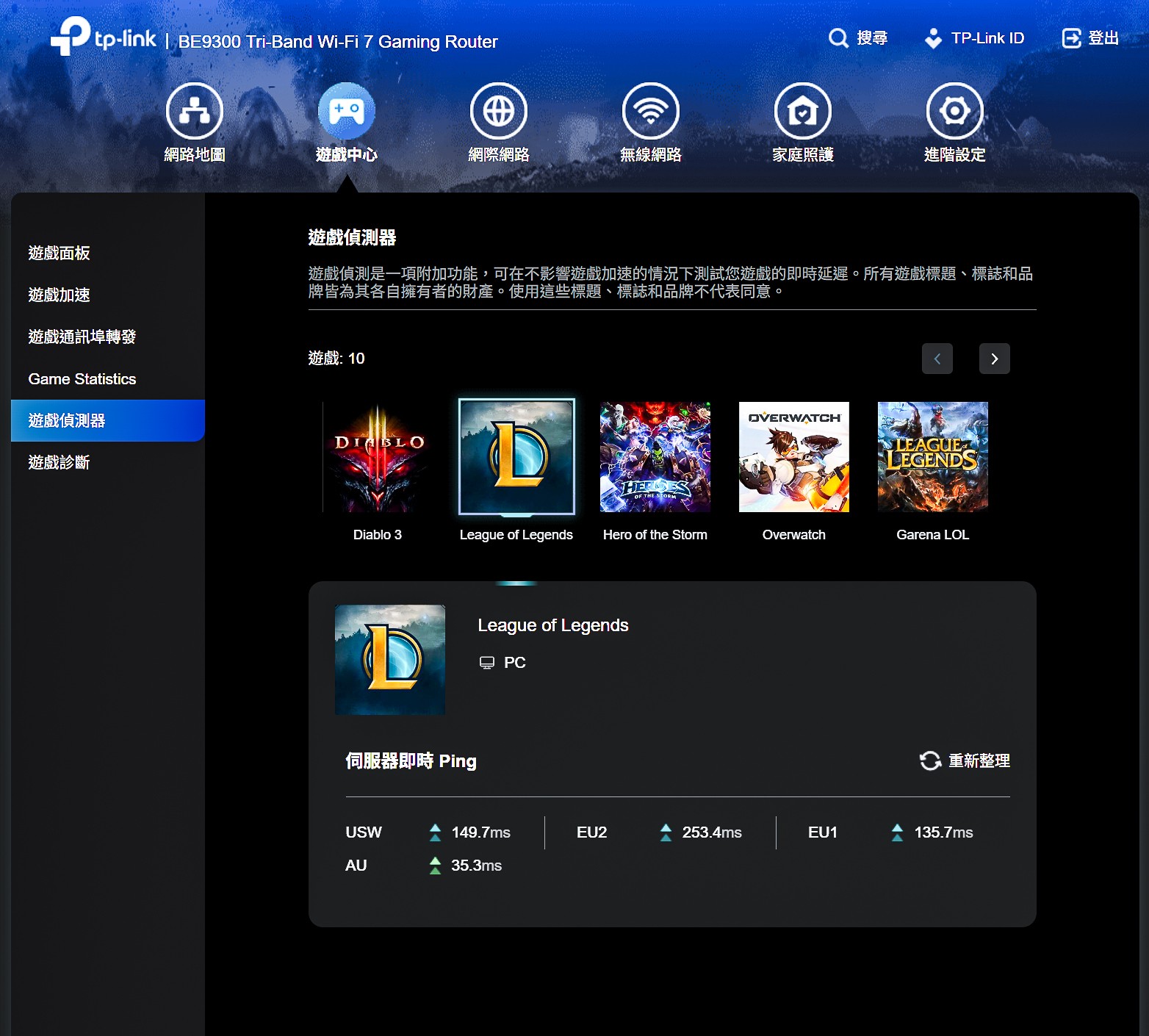Click the PC monitor platform icon
Viewport: 1149px width, 1036px height.
coord(487,663)
